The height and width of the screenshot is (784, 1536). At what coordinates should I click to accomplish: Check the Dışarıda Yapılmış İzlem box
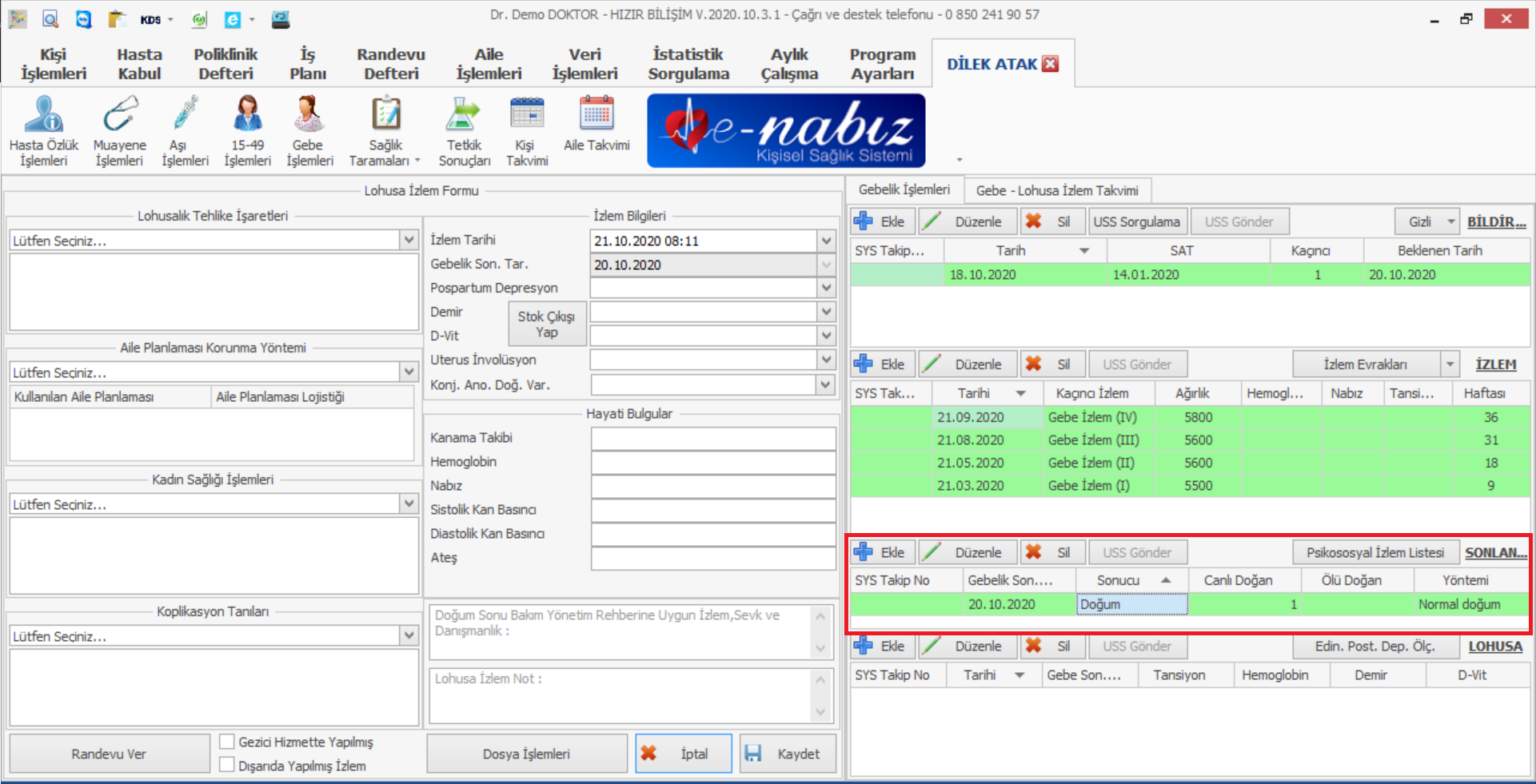[x=227, y=765]
